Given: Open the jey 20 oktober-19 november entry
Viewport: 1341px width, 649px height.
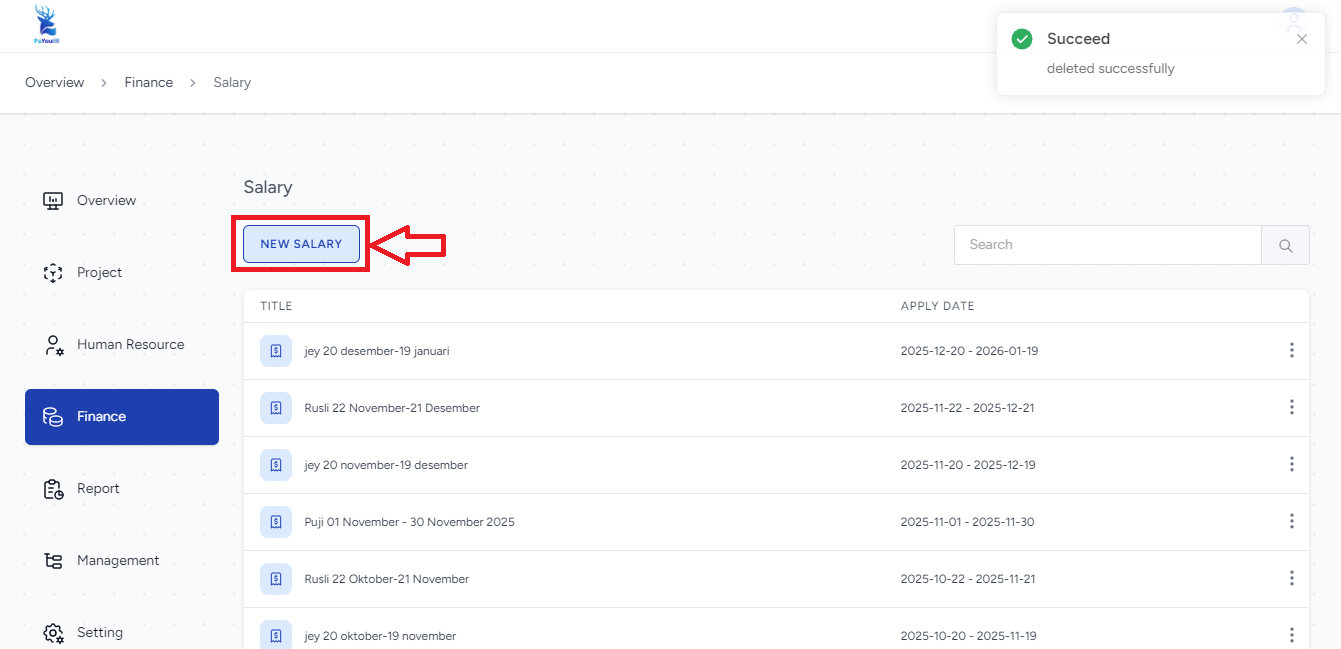Looking at the screenshot, I should pyautogui.click(x=380, y=636).
